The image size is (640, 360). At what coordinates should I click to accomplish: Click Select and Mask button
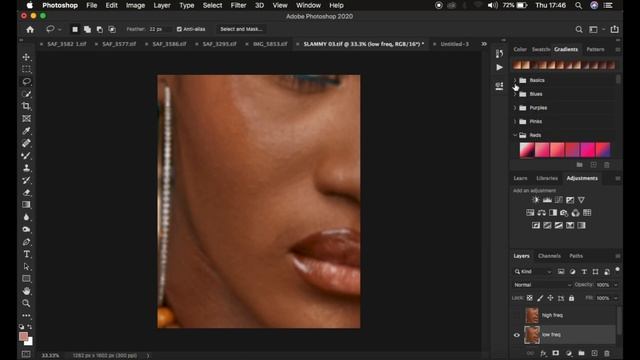click(241, 29)
